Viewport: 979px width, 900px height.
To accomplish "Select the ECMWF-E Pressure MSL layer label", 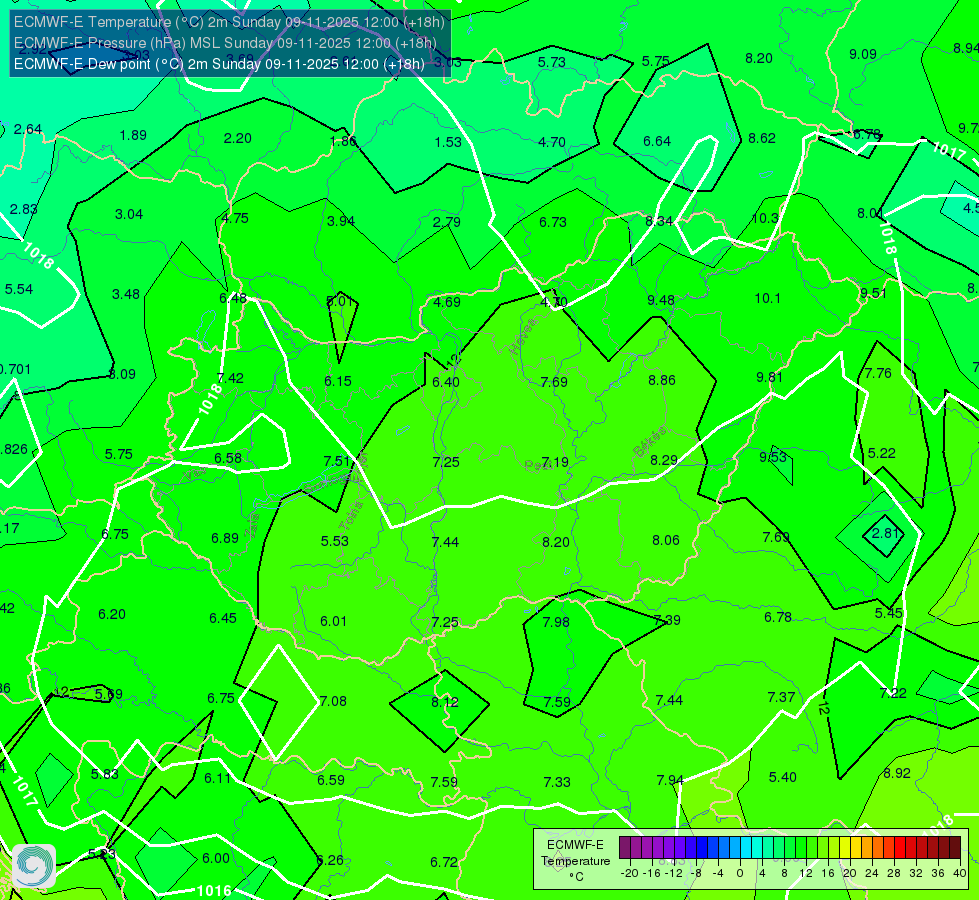I will tap(225, 43).
